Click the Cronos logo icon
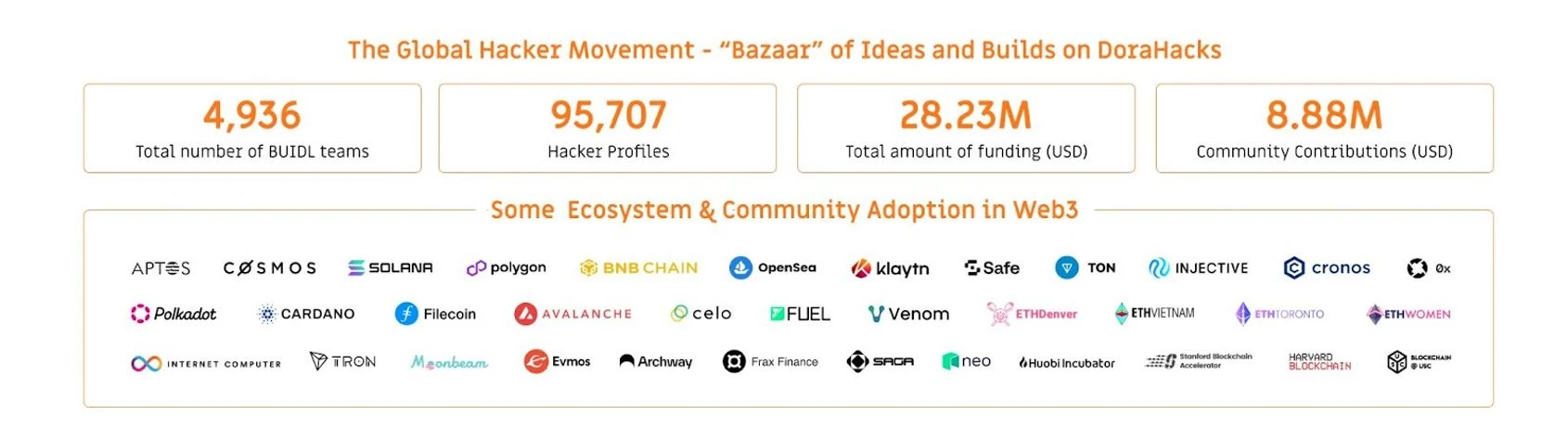Image resolution: width=1568 pixels, height=442 pixels. click(1294, 267)
